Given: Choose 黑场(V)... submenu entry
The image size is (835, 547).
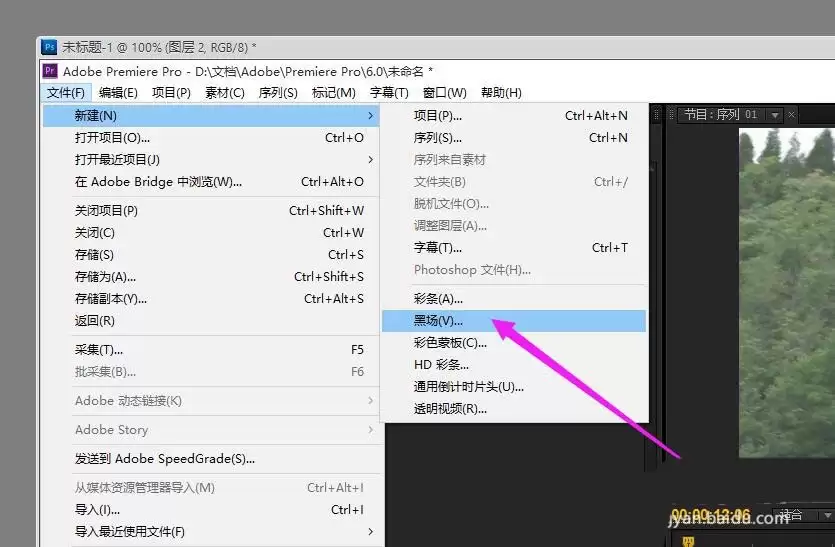Looking at the screenshot, I should (x=514, y=321).
